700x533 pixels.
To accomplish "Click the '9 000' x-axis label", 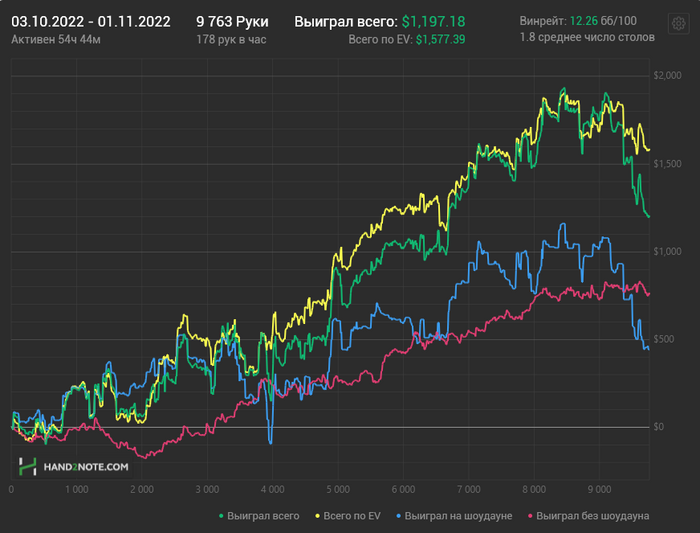I will click(x=599, y=490).
